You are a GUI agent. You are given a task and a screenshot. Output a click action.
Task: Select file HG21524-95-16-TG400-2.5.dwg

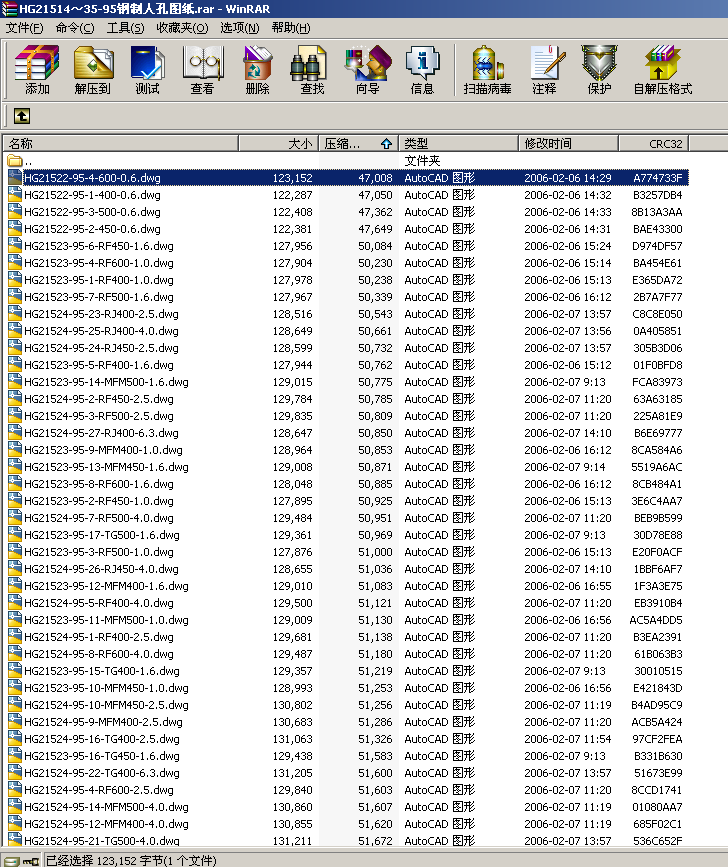101,739
